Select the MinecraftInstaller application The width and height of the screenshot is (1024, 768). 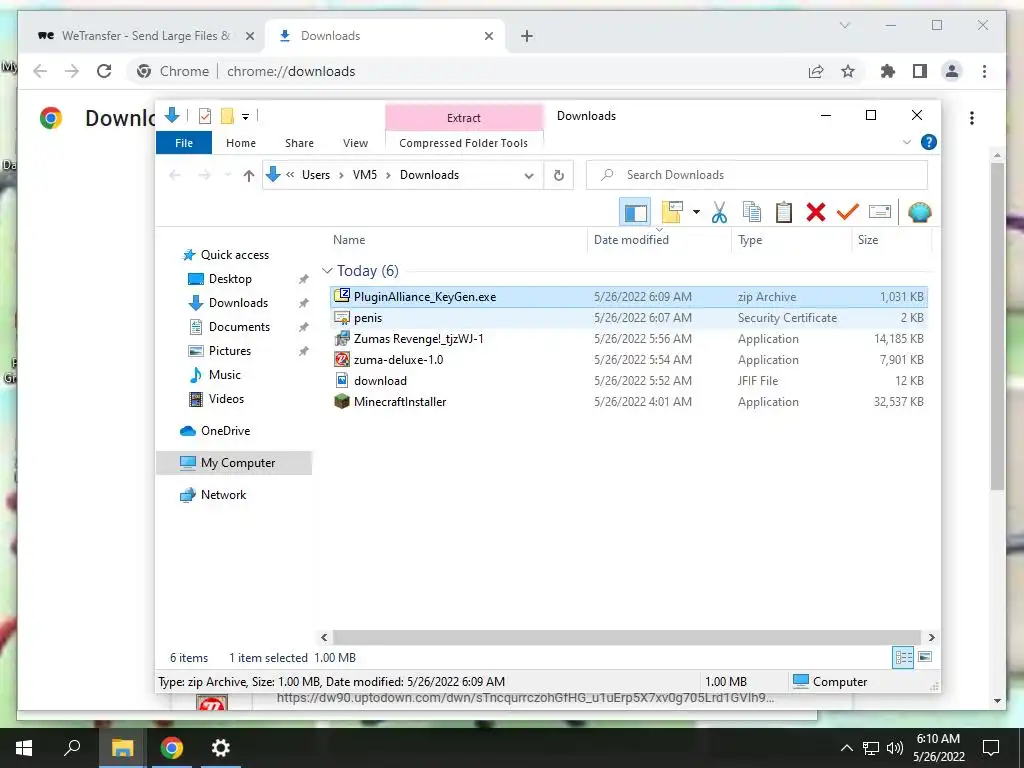click(628, 402)
